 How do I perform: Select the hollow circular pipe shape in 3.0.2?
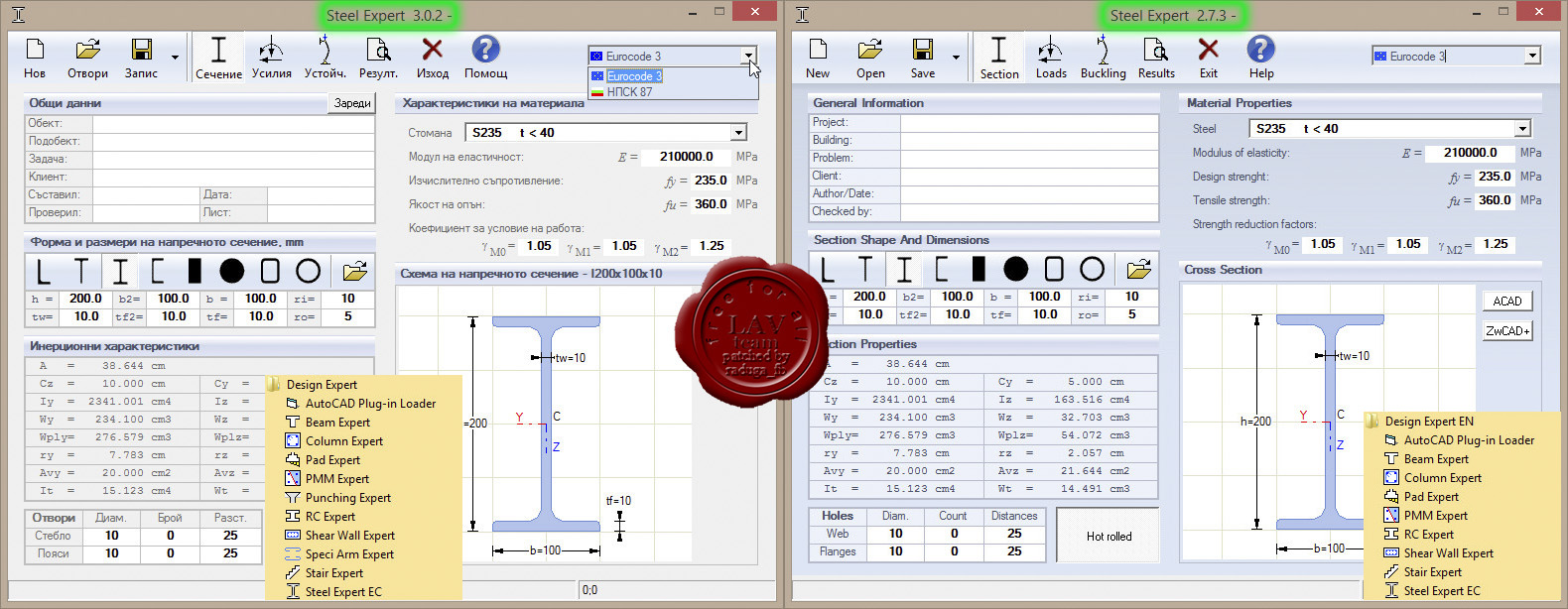[309, 271]
